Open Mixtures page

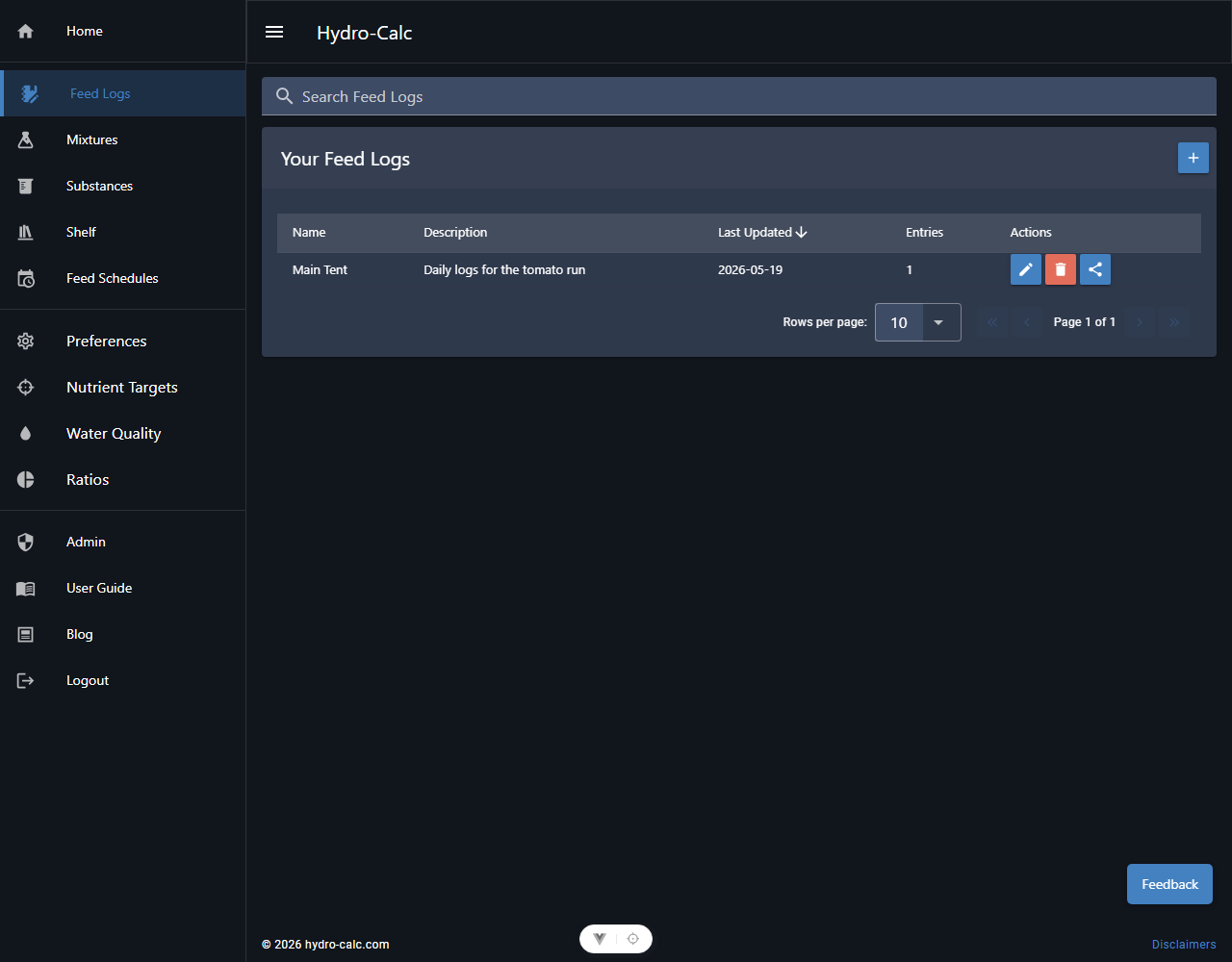coord(123,139)
